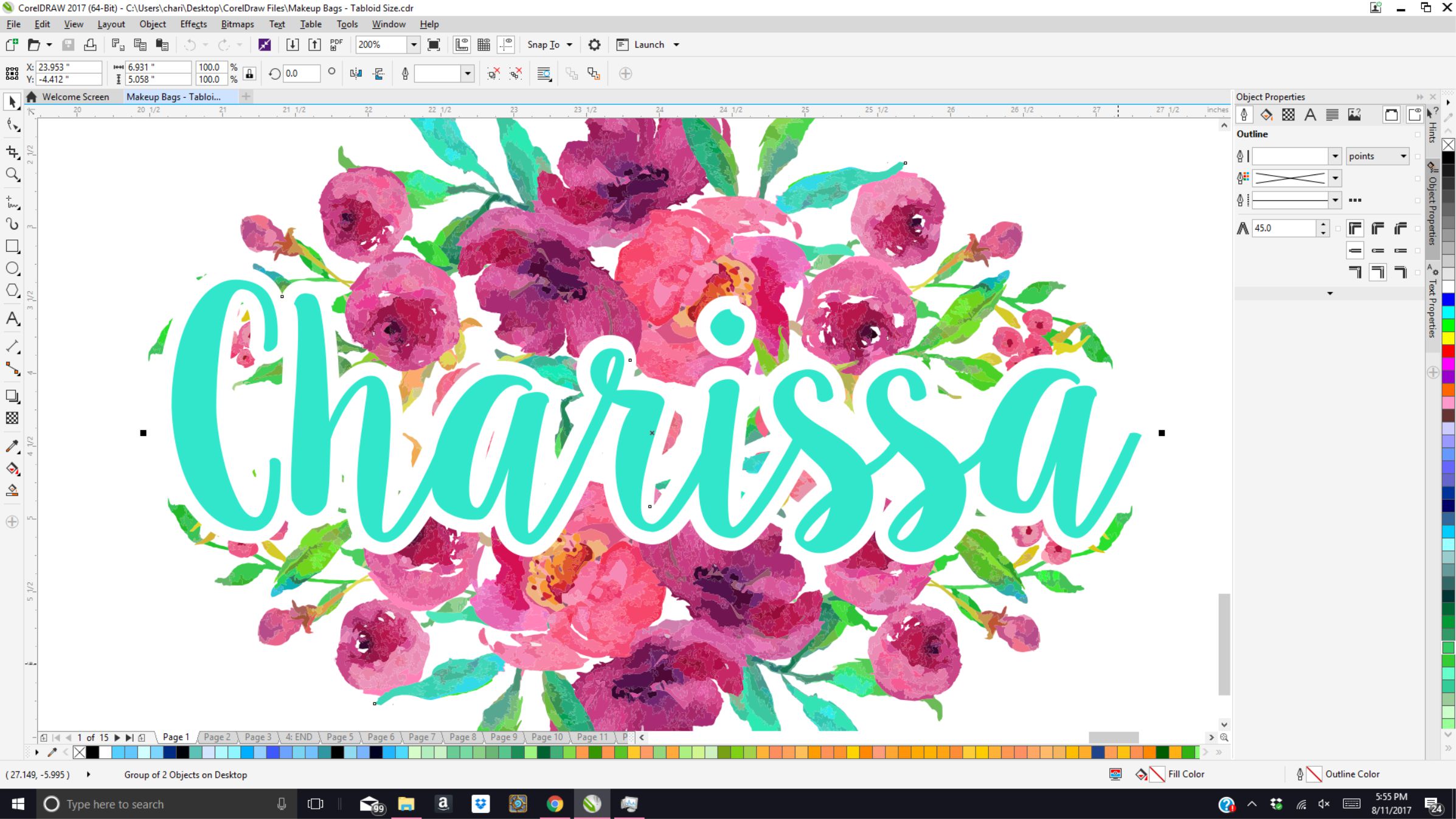1456x819 pixels.
Task: Go to next page arrow
Action: point(117,738)
